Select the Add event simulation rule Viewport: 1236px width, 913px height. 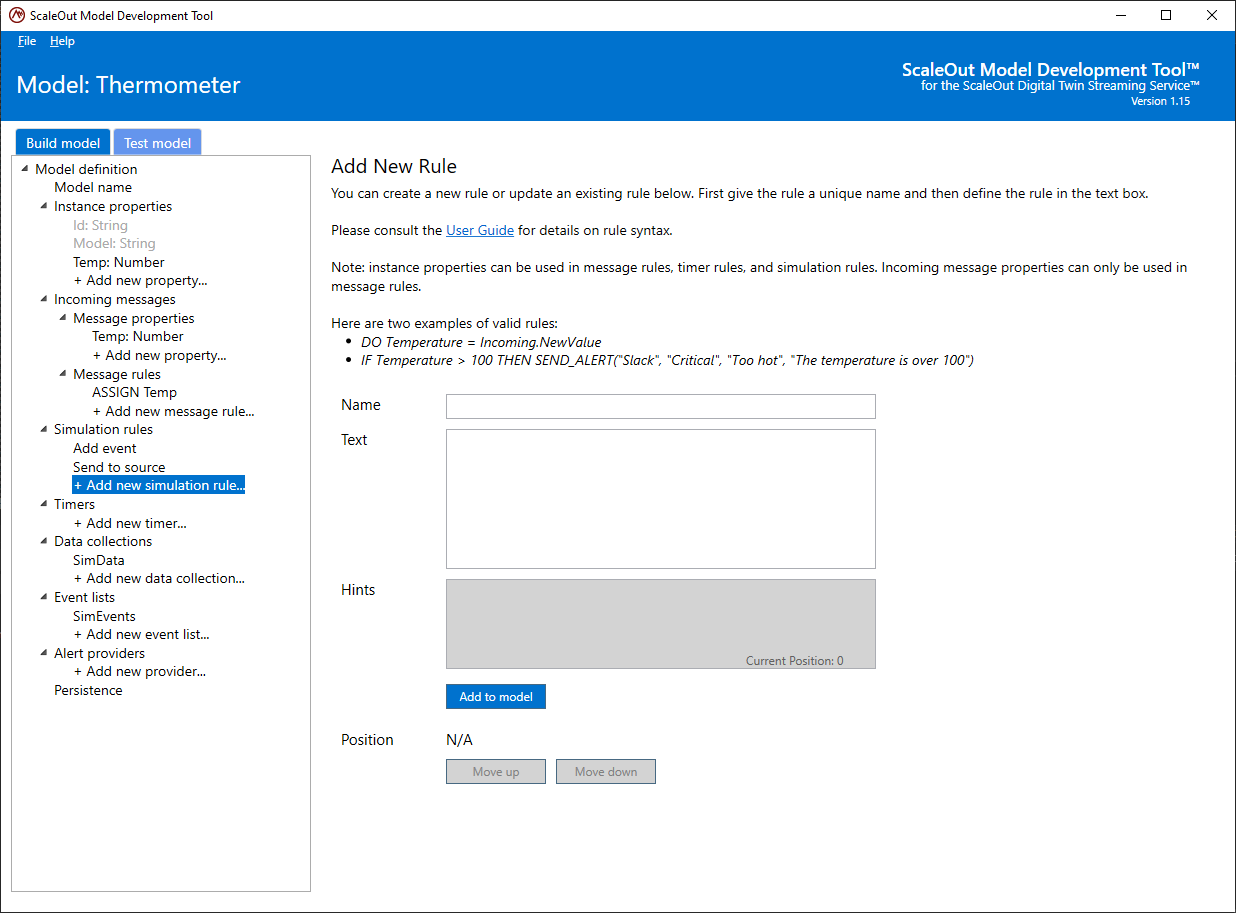pyautogui.click(x=105, y=448)
